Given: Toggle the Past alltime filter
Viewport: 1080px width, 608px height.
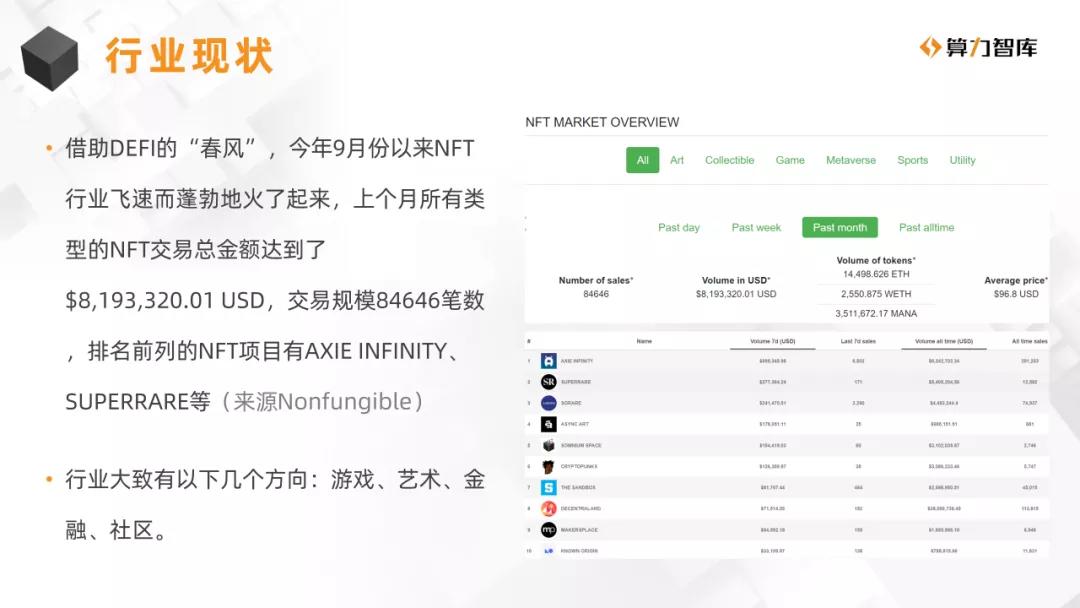Looking at the screenshot, I should pos(927,226).
